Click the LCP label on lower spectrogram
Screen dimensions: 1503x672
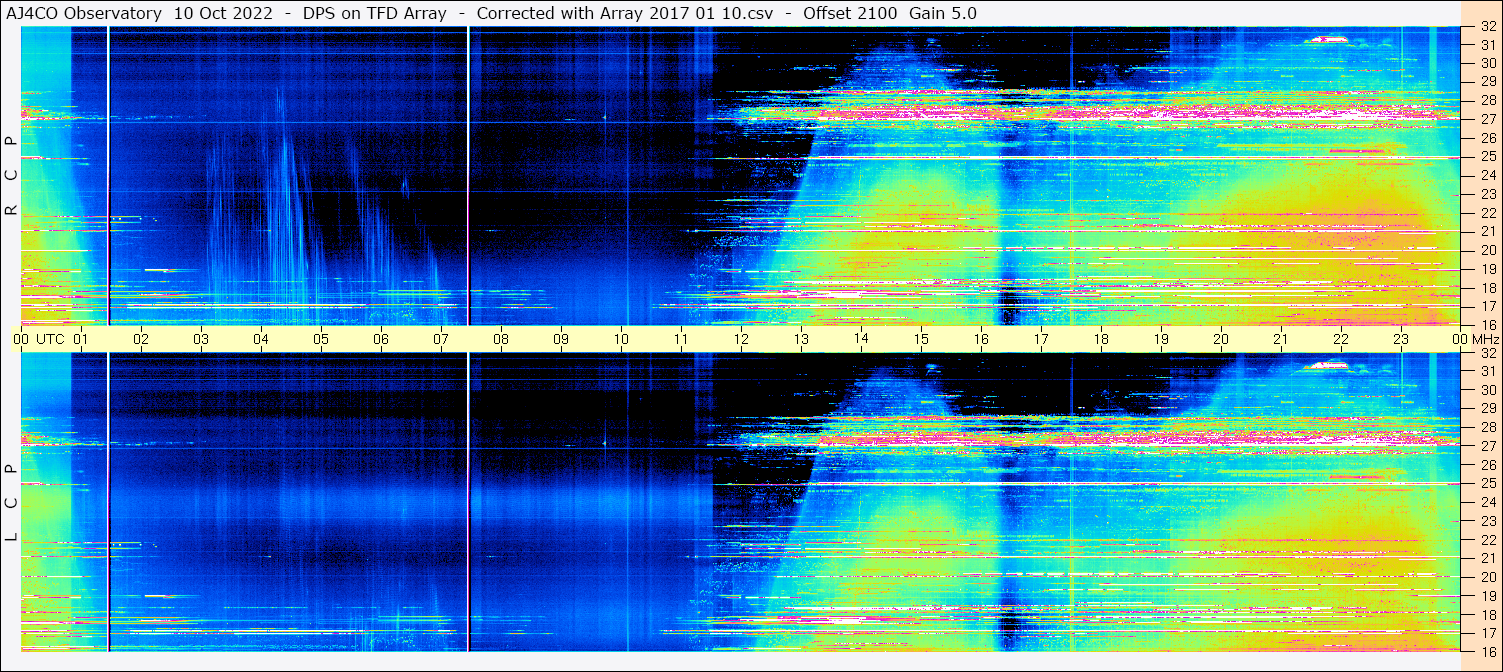11,502
